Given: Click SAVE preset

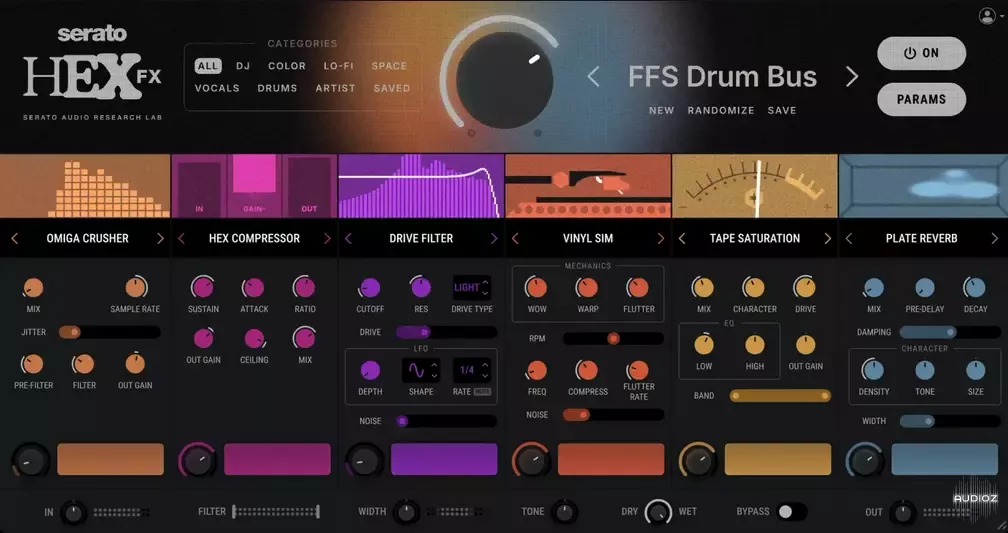Looking at the screenshot, I should [x=782, y=111].
